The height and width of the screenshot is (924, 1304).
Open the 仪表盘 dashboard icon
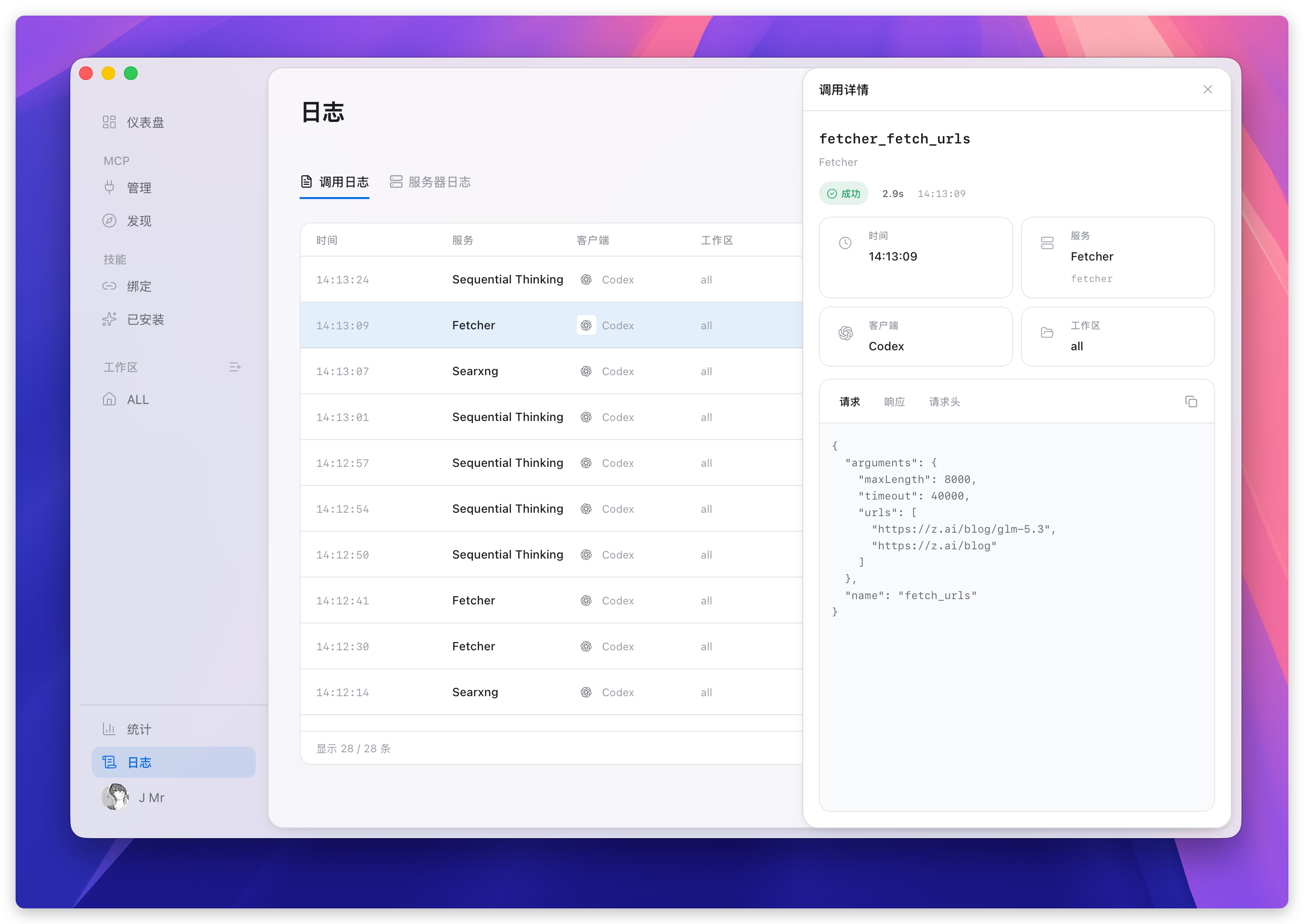click(109, 122)
